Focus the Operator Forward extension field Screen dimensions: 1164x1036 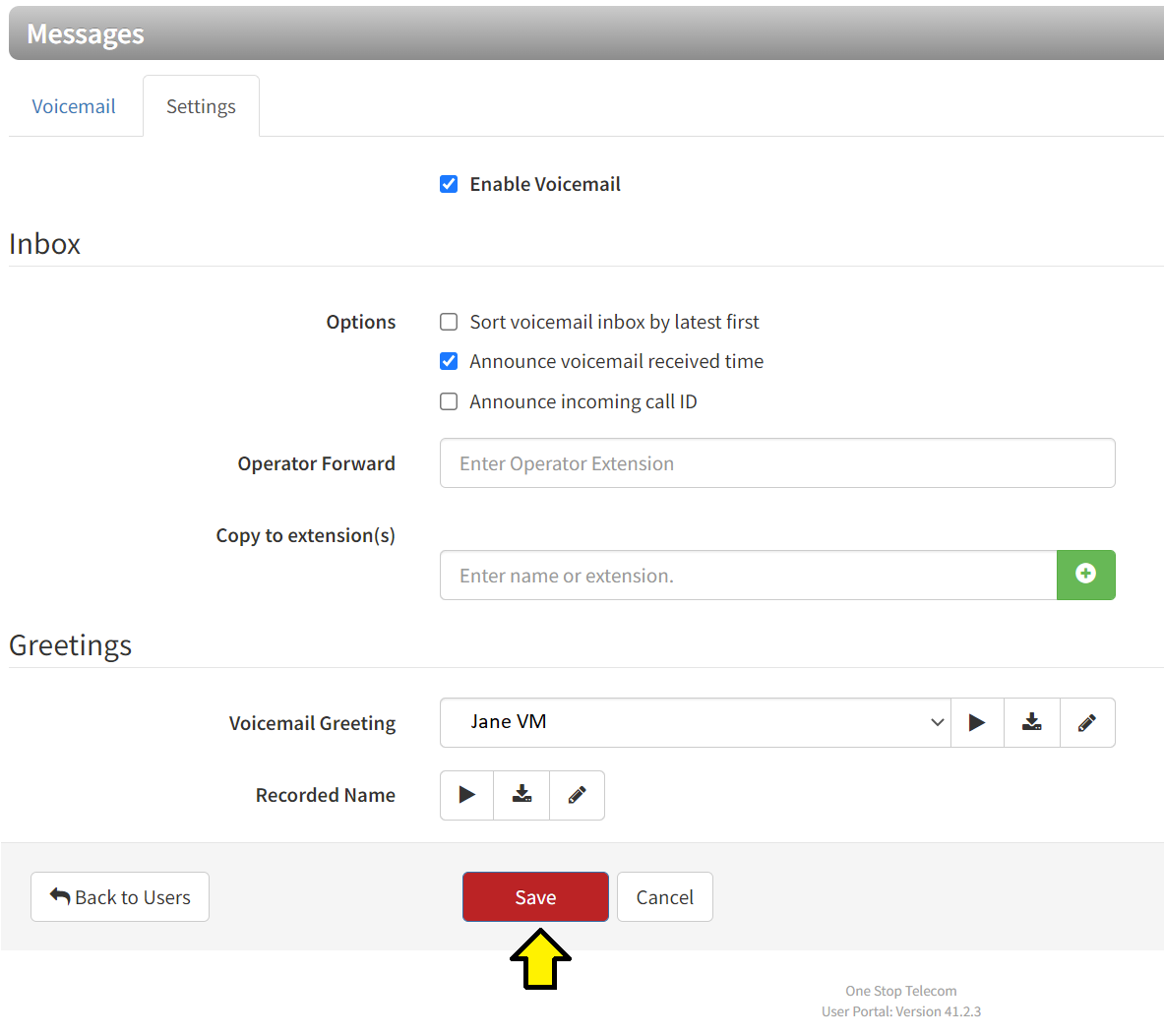777,463
